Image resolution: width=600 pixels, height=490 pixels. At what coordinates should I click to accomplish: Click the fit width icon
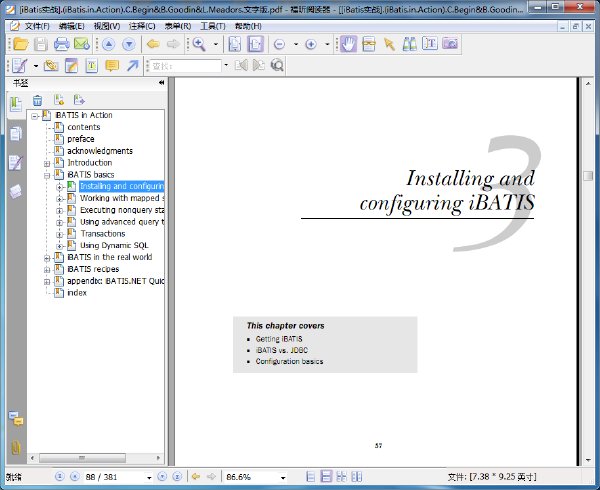[255, 44]
